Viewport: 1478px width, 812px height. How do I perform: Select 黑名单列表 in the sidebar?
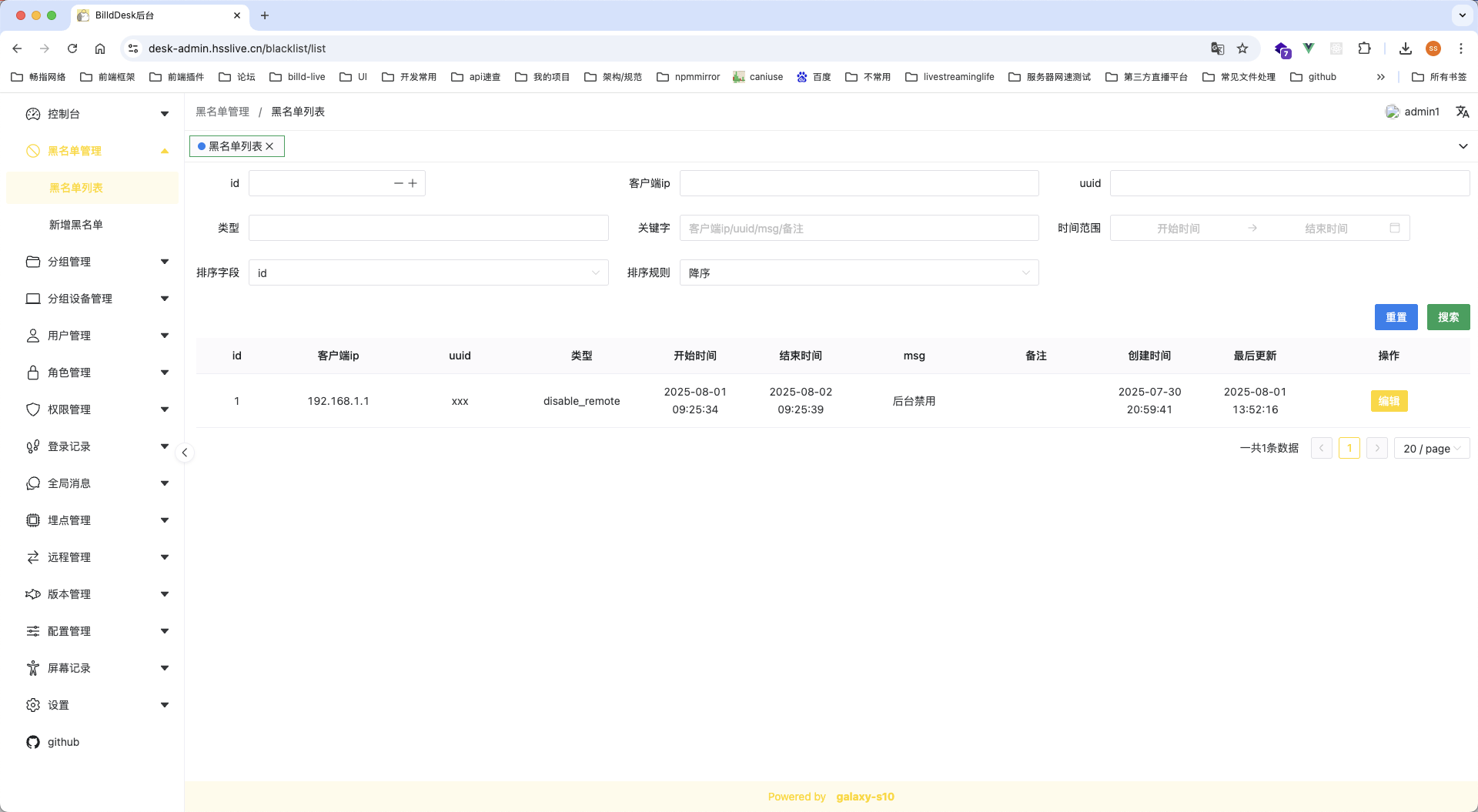coord(92,188)
